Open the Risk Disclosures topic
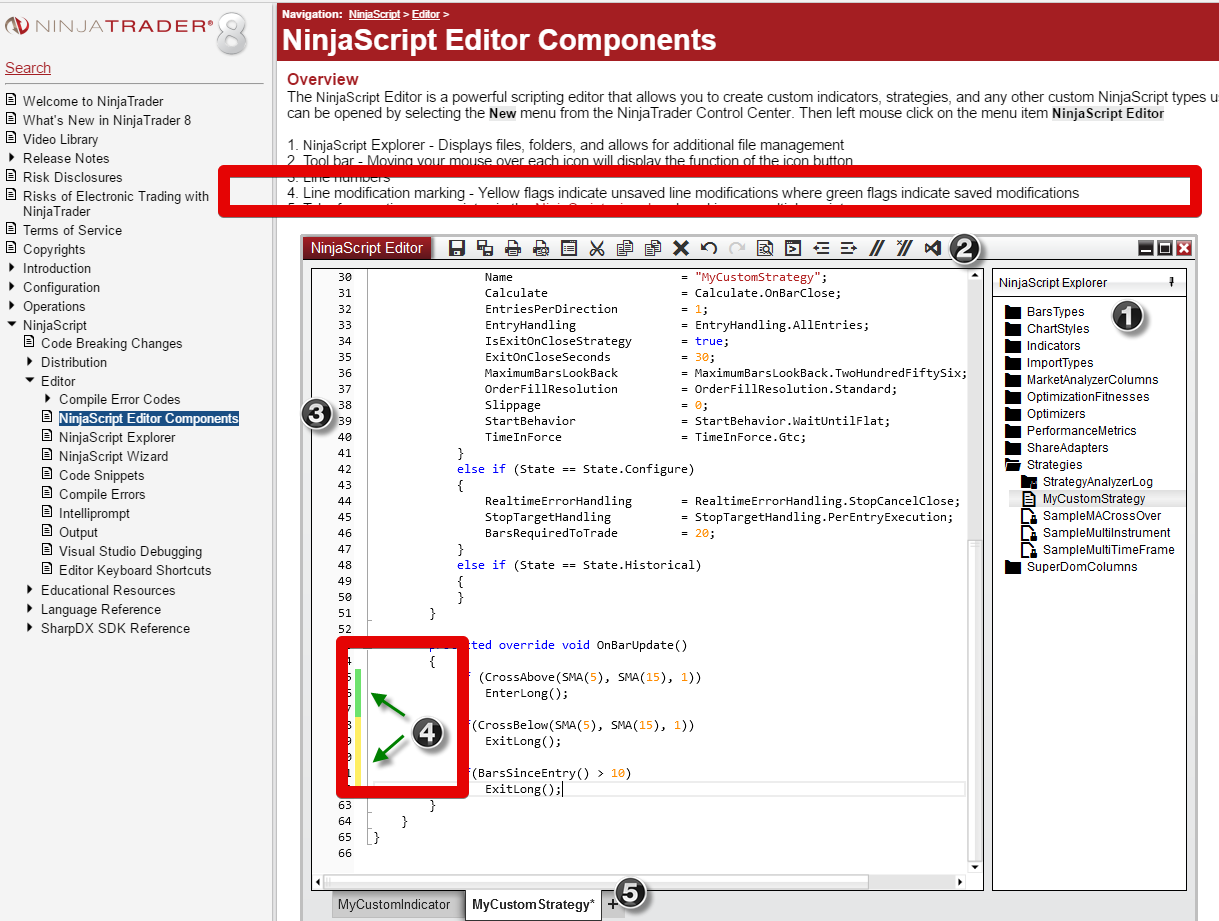The width and height of the screenshot is (1219, 921). tap(72, 177)
